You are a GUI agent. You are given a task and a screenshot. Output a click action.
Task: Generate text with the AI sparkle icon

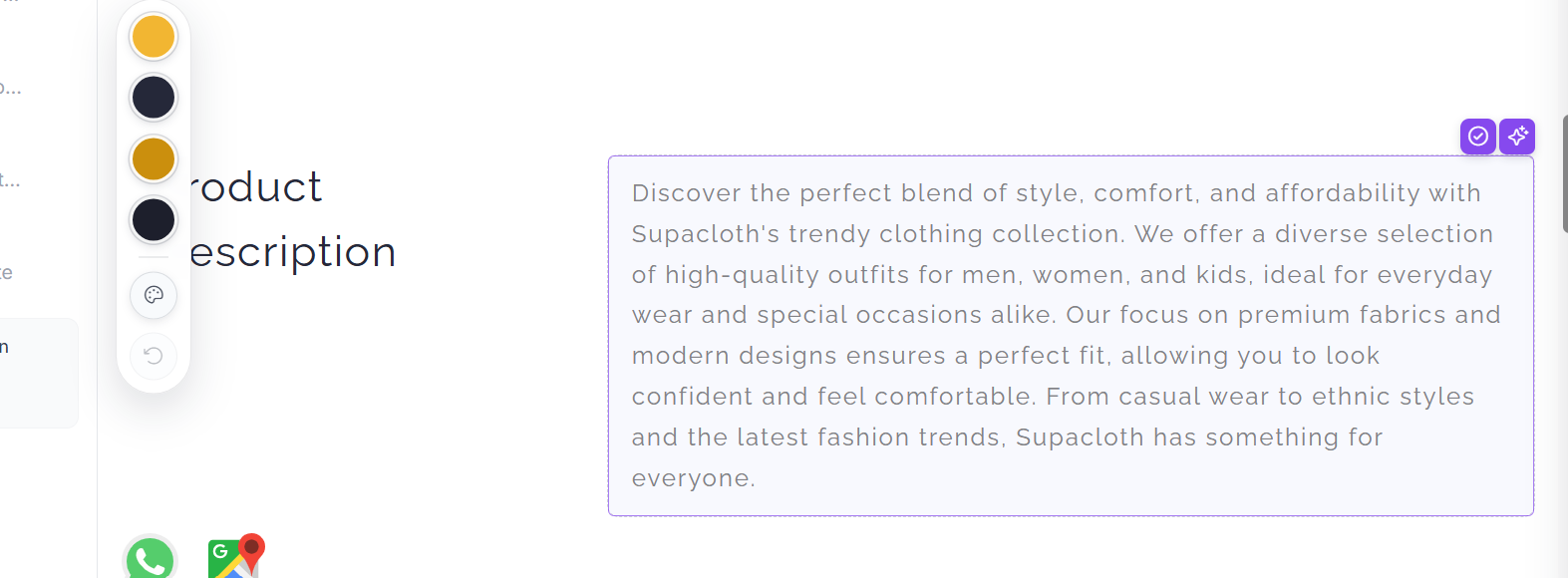tap(1517, 136)
